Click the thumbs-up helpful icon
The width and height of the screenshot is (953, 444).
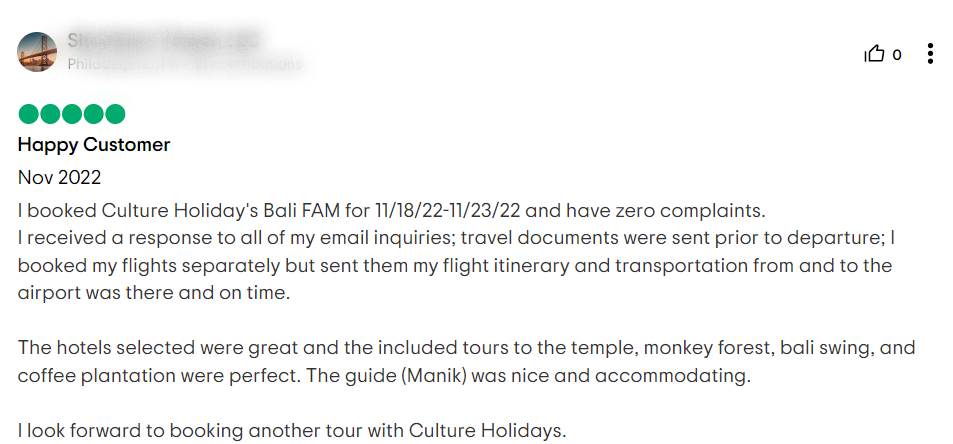[x=874, y=55]
